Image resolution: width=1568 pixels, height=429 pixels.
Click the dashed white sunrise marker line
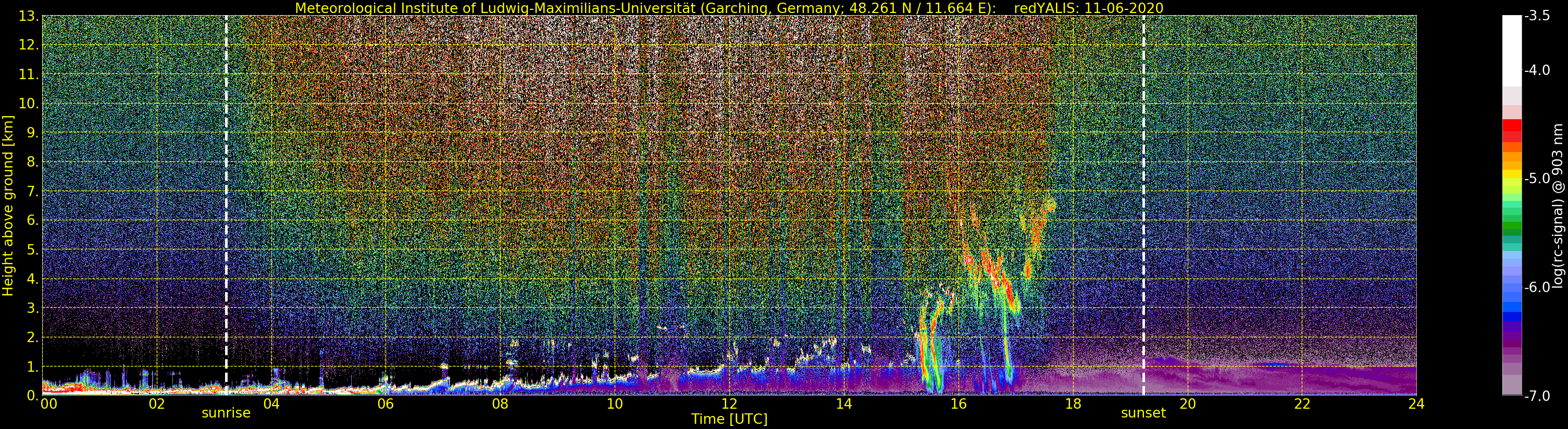[227, 205]
